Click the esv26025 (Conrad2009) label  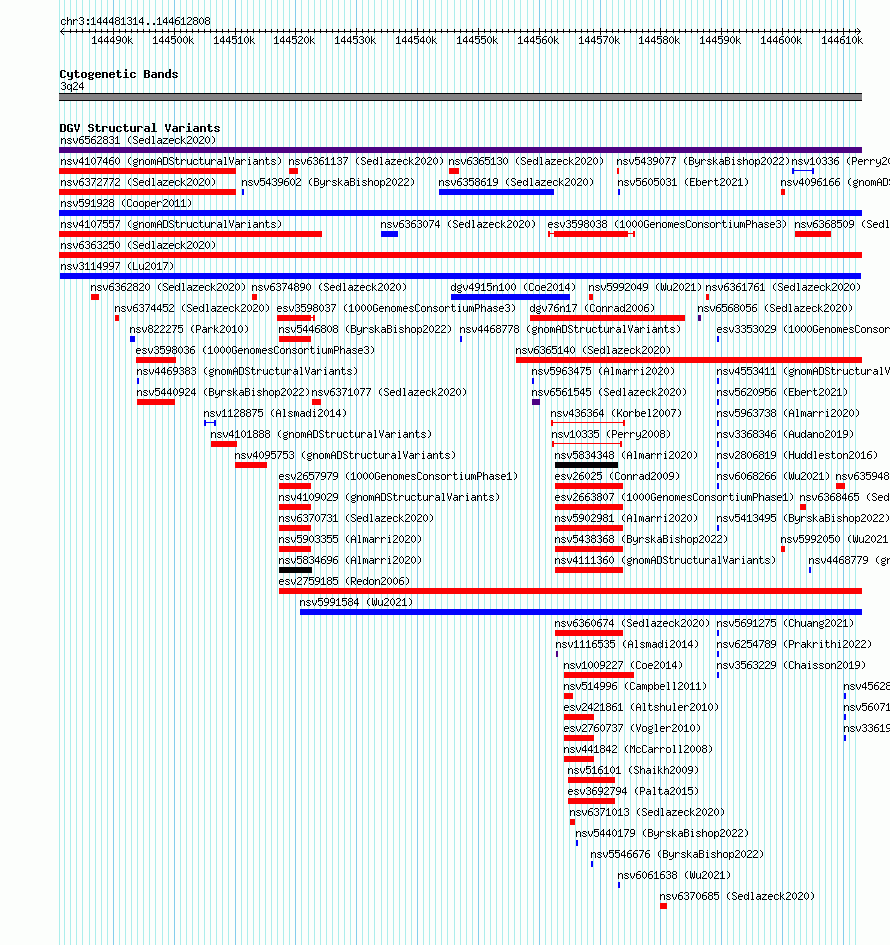pyautogui.click(x=617, y=477)
